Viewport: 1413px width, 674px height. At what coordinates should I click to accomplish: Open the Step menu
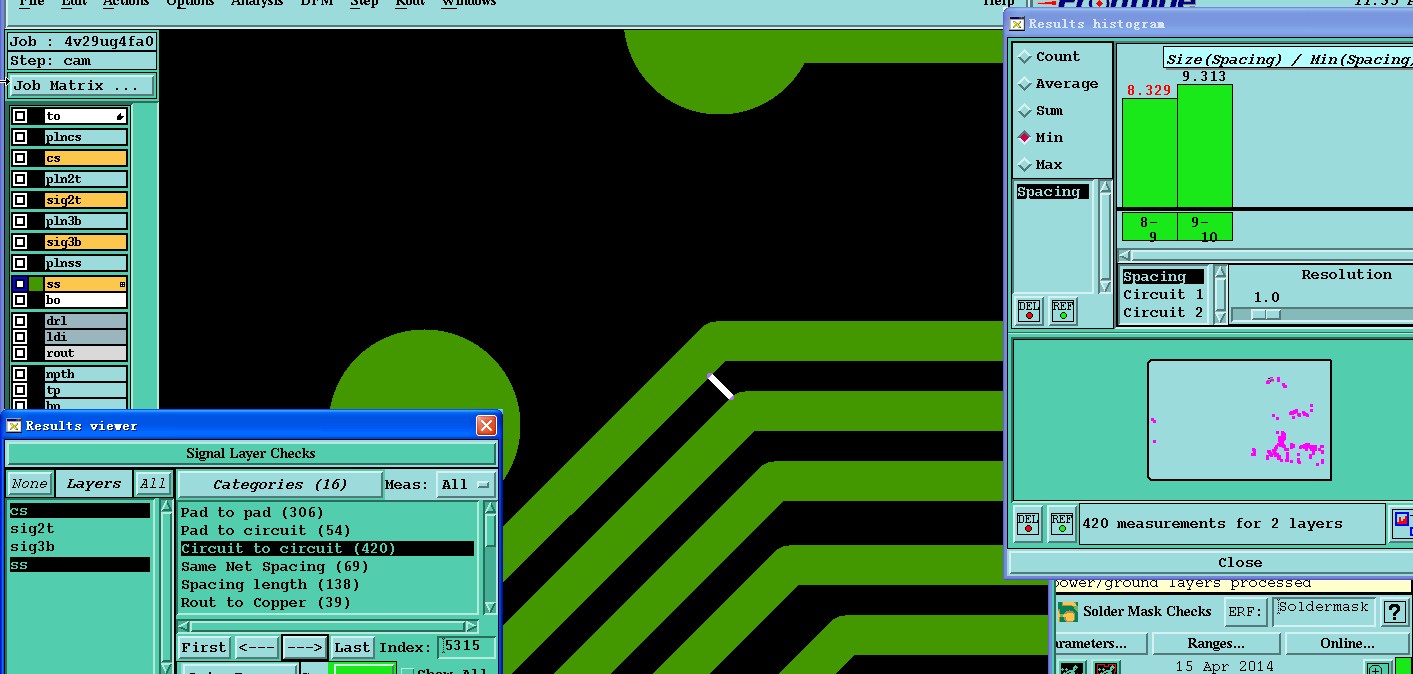click(364, 3)
